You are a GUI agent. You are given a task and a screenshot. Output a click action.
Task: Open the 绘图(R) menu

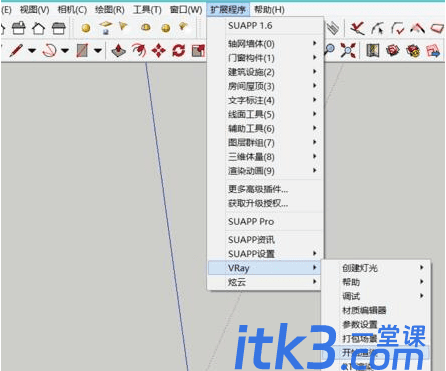coord(110,10)
